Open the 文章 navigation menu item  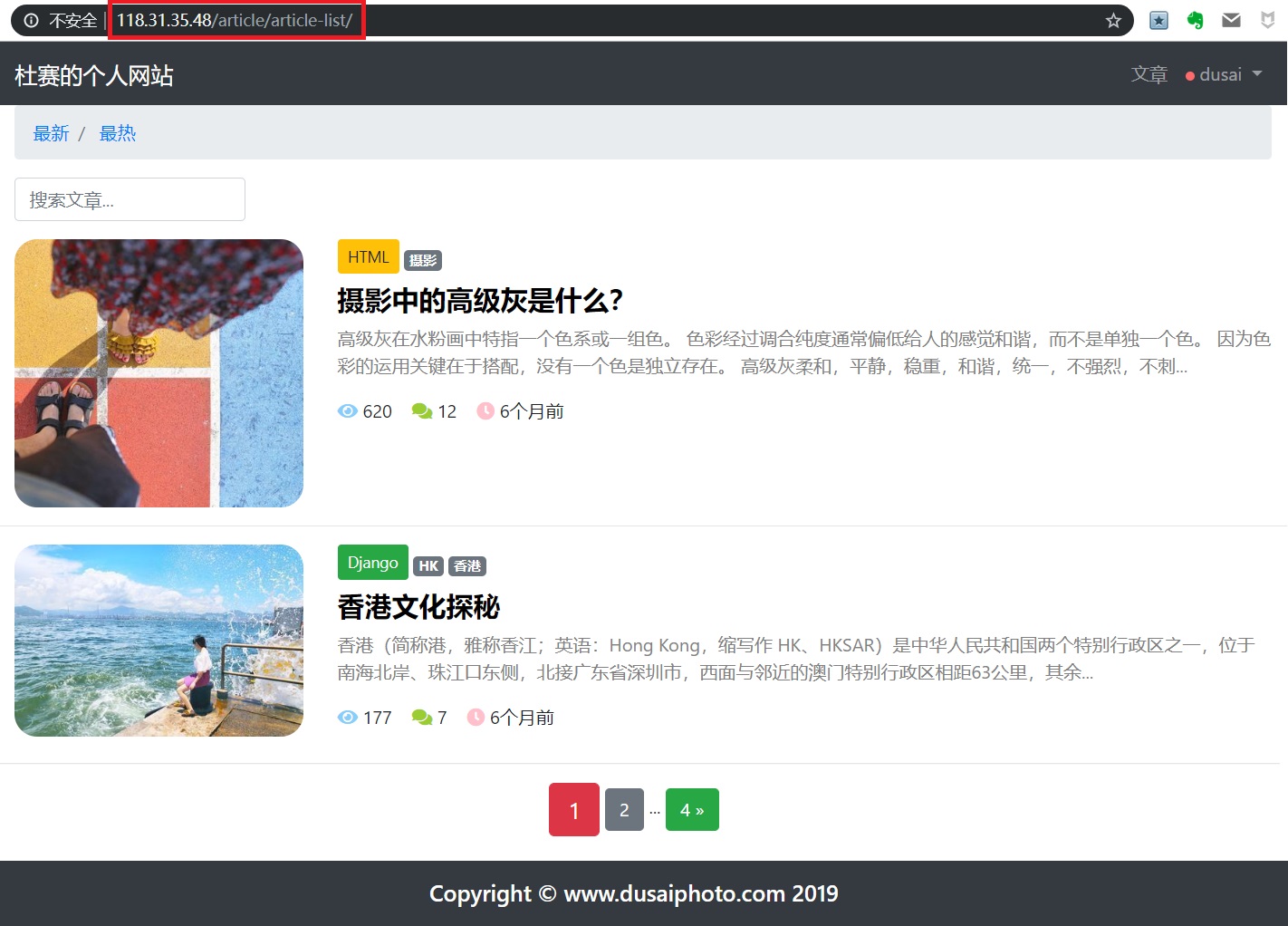click(x=1149, y=75)
